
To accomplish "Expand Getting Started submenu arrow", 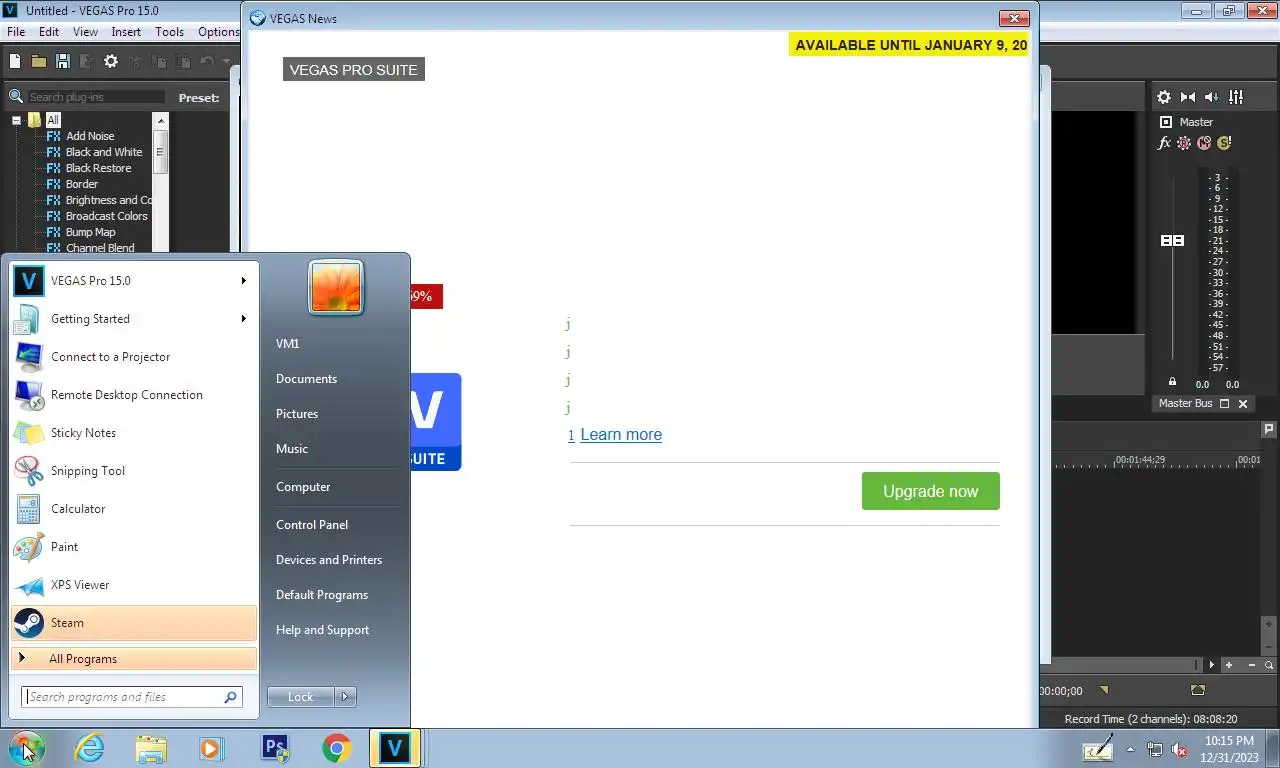I will (x=243, y=319).
